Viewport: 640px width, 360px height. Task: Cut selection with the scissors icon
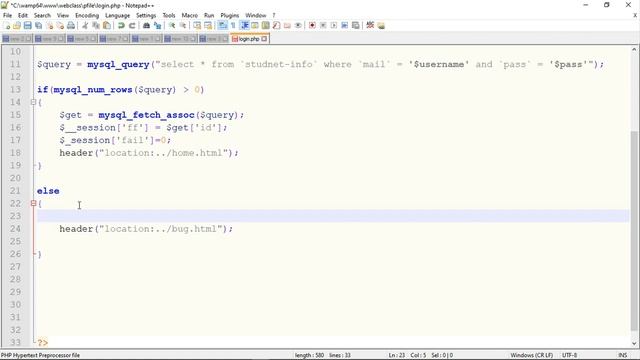85,25
